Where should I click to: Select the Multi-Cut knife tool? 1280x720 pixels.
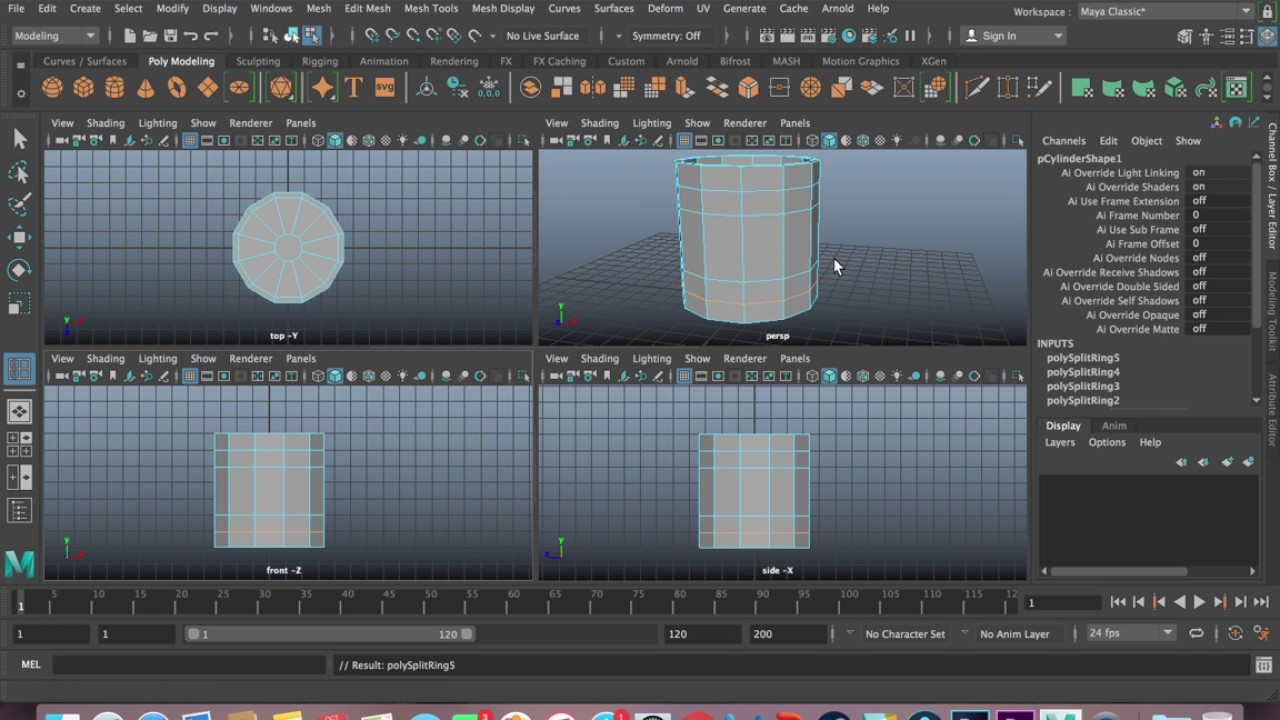point(976,88)
